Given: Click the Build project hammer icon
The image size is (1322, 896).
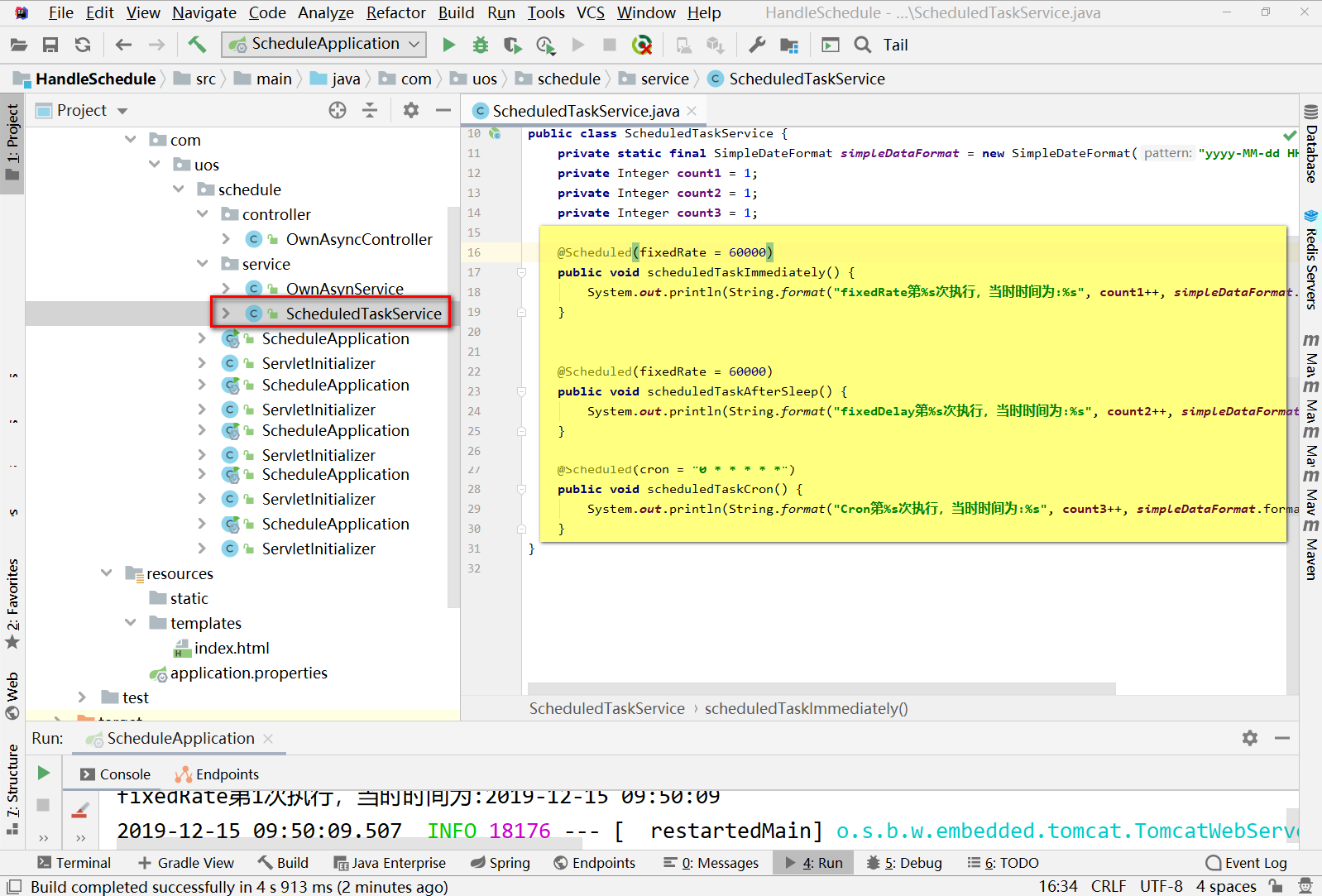Looking at the screenshot, I should [197, 45].
